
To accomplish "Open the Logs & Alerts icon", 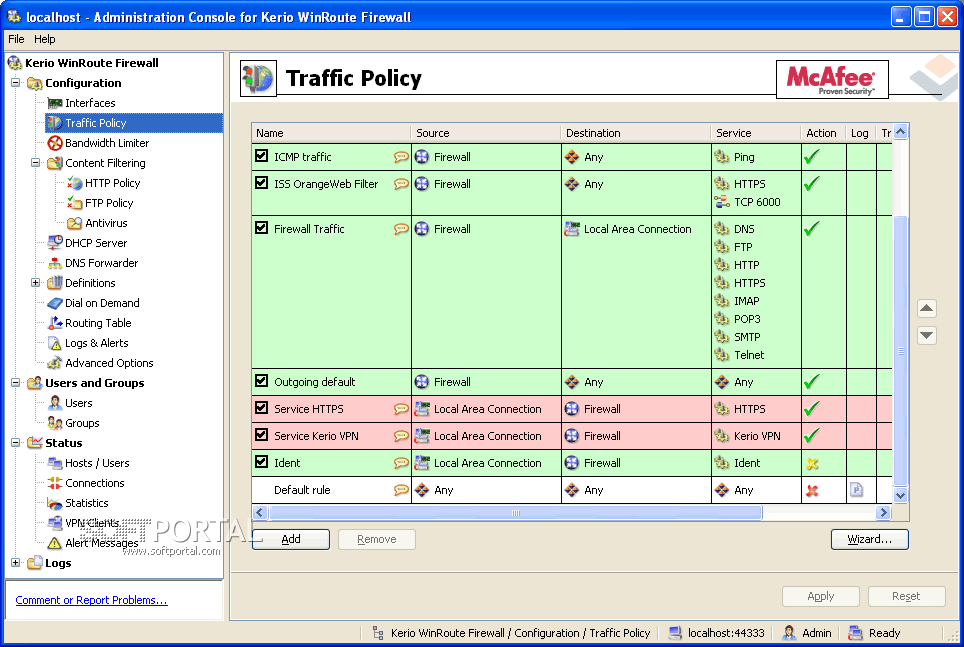I will click(55, 343).
